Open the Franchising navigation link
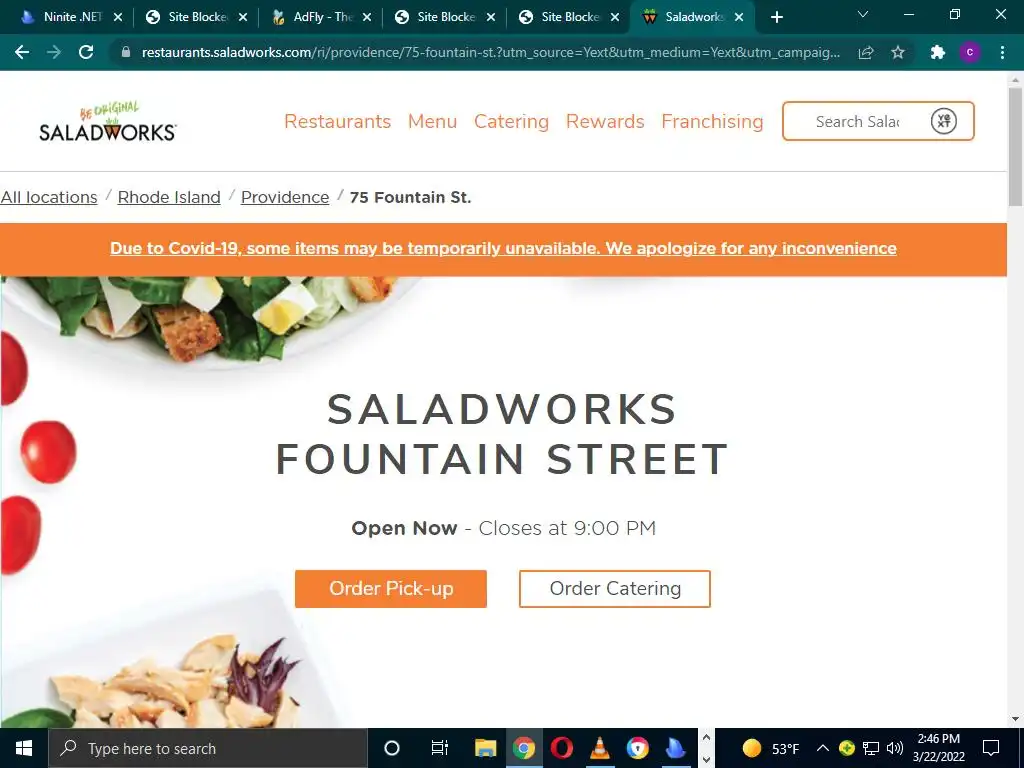The image size is (1024, 768). [x=712, y=121]
